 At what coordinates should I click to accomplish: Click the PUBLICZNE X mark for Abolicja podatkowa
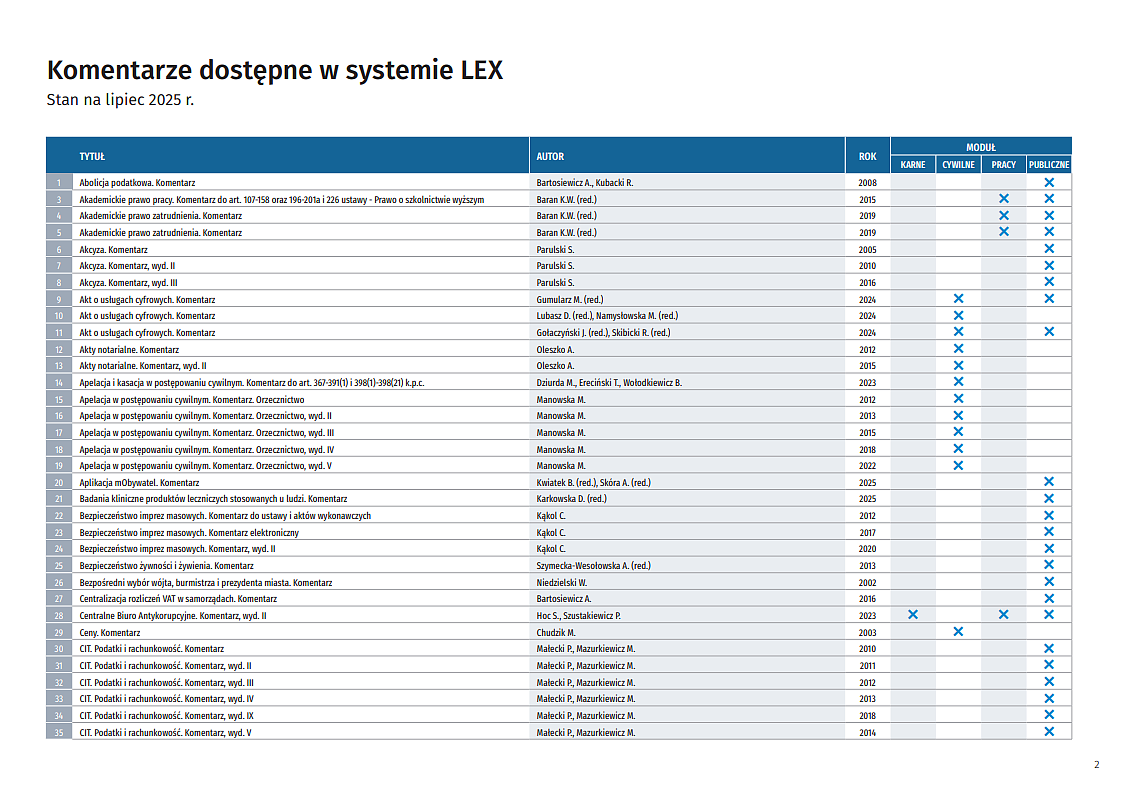[x=1049, y=182]
